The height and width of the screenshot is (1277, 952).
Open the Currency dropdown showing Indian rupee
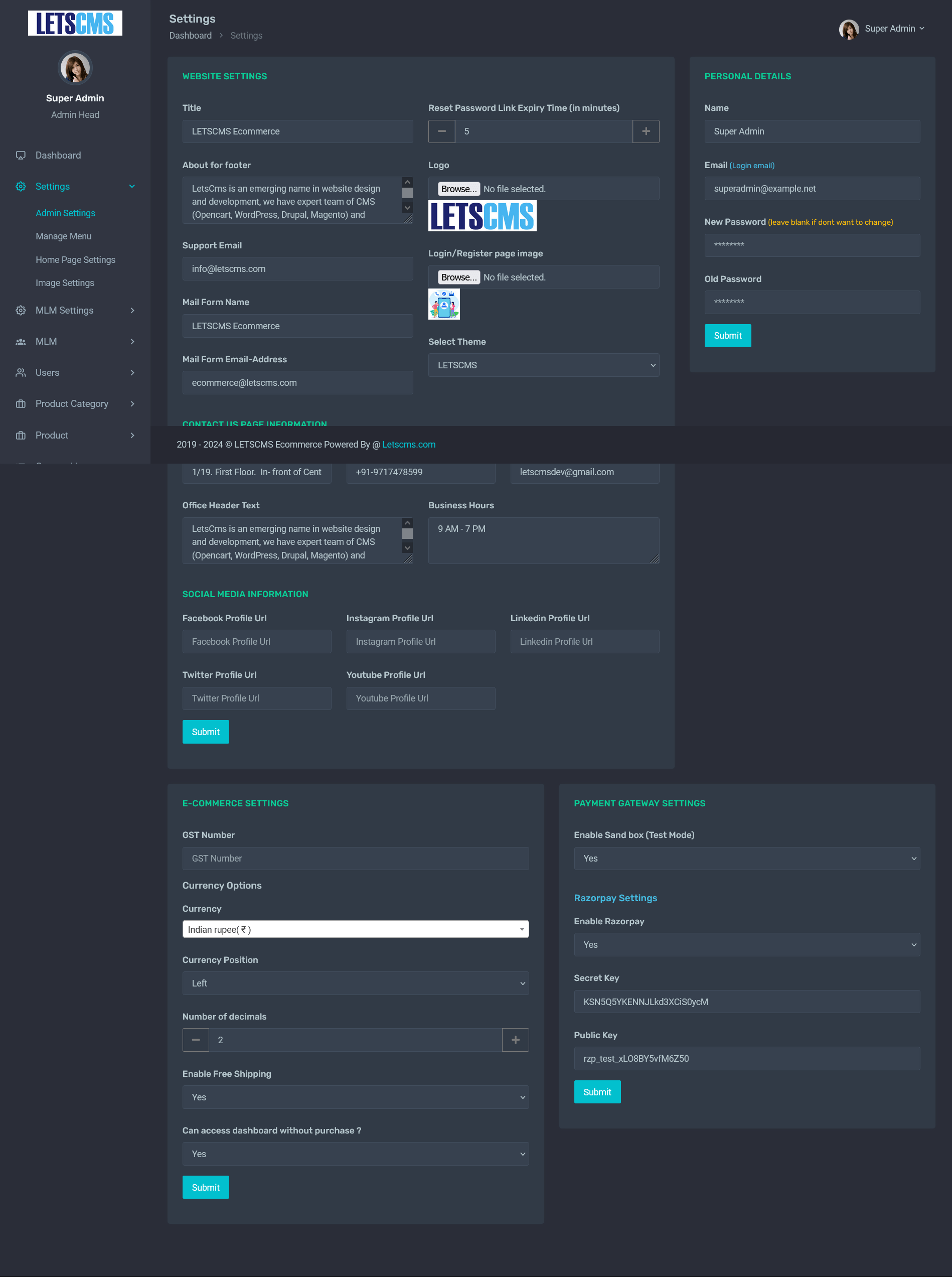355,929
